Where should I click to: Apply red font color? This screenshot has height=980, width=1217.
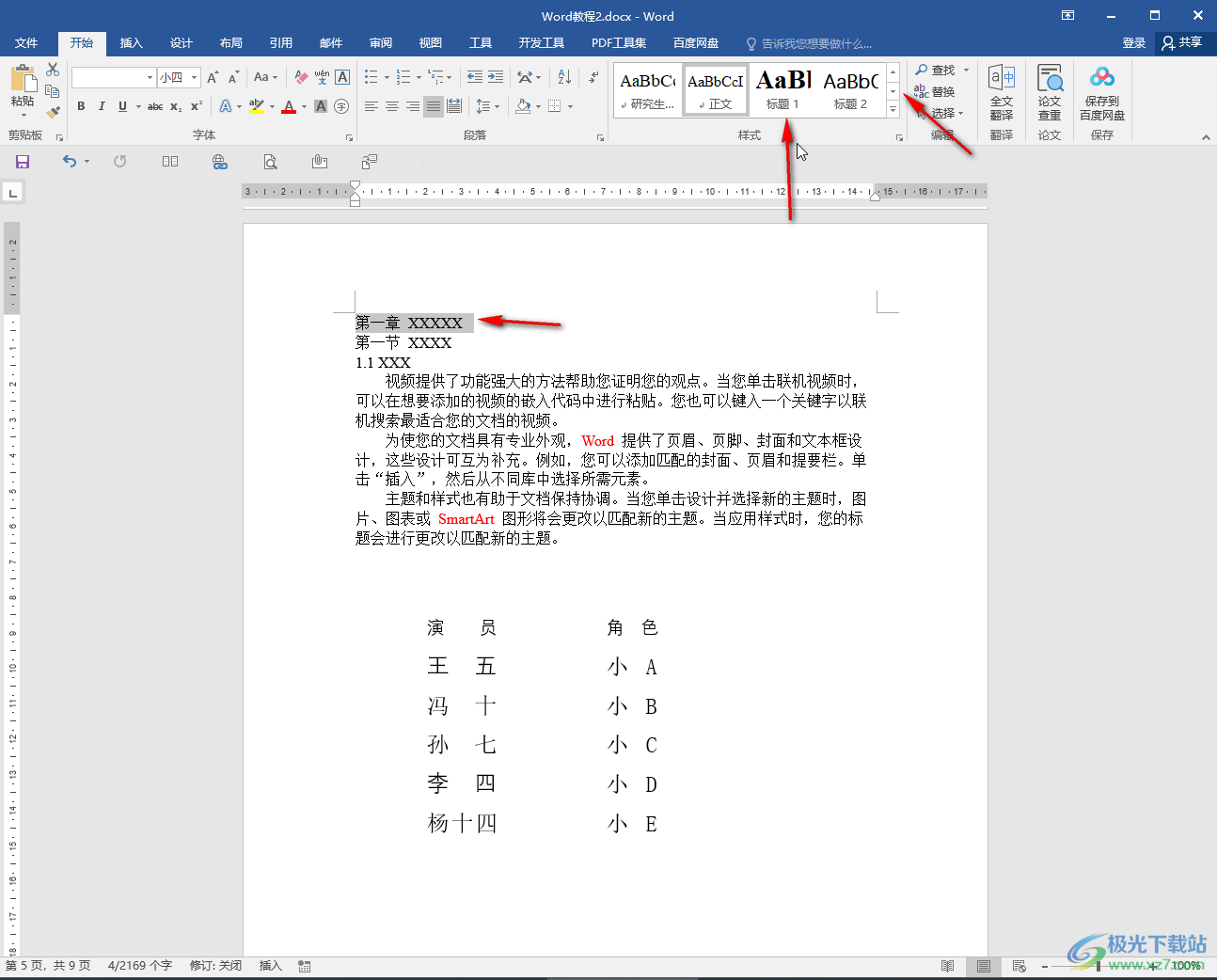[x=289, y=106]
